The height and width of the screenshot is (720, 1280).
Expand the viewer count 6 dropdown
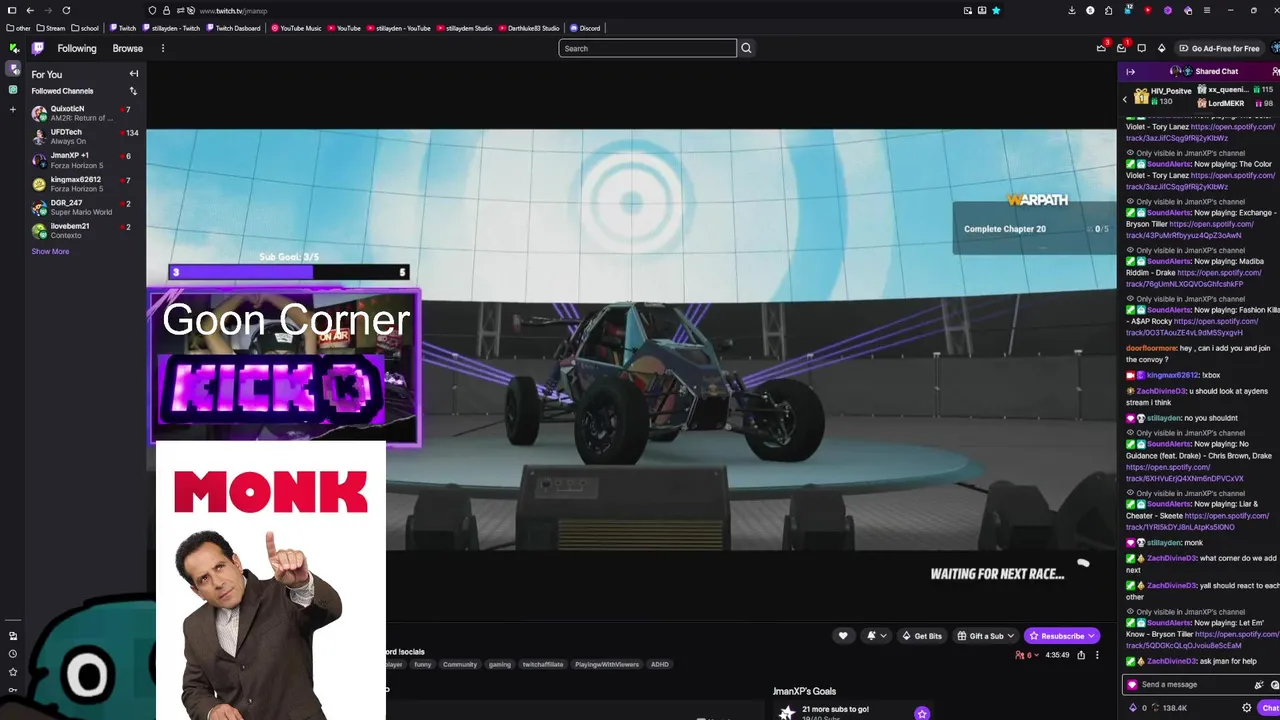(1037, 655)
